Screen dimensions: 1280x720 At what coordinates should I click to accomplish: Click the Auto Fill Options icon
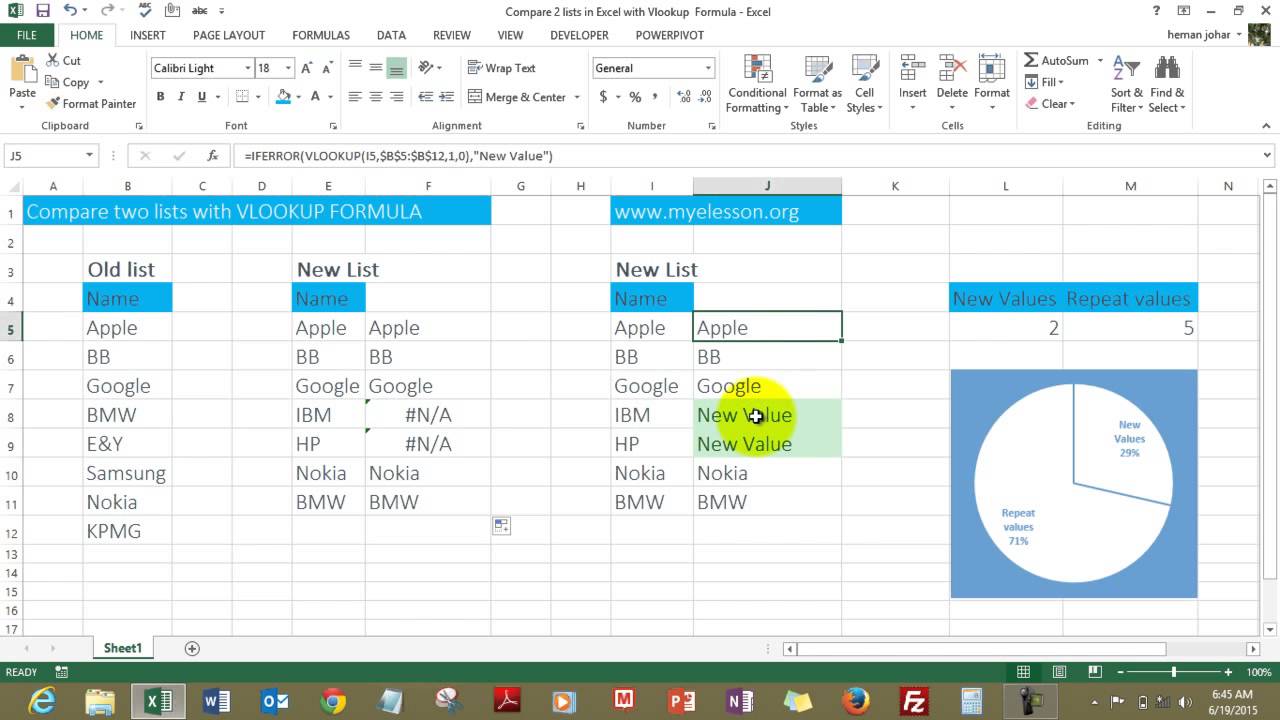pyautogui.click(x=501, y=526)
